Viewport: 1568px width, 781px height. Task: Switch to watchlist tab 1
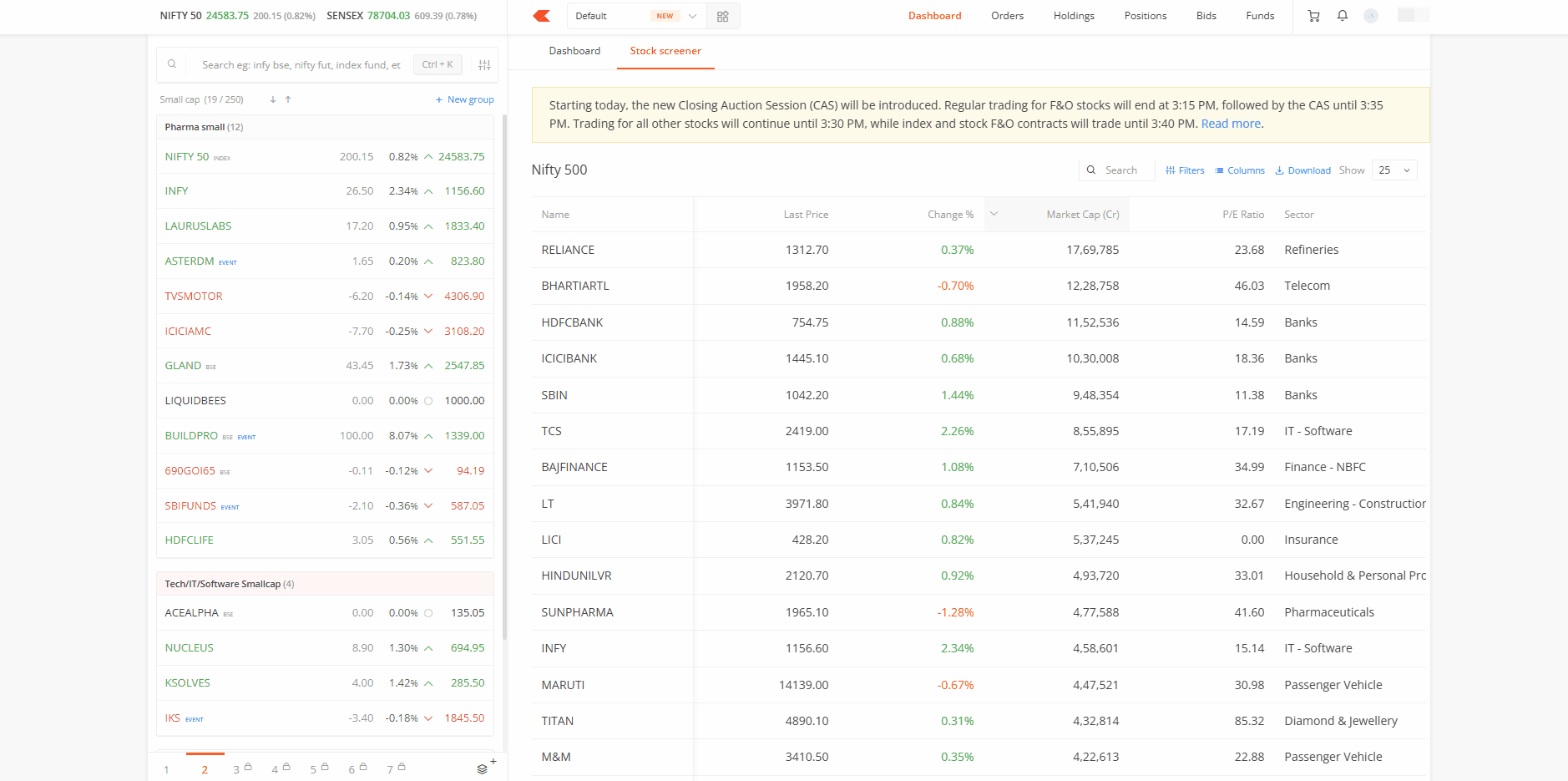(167, 769)
